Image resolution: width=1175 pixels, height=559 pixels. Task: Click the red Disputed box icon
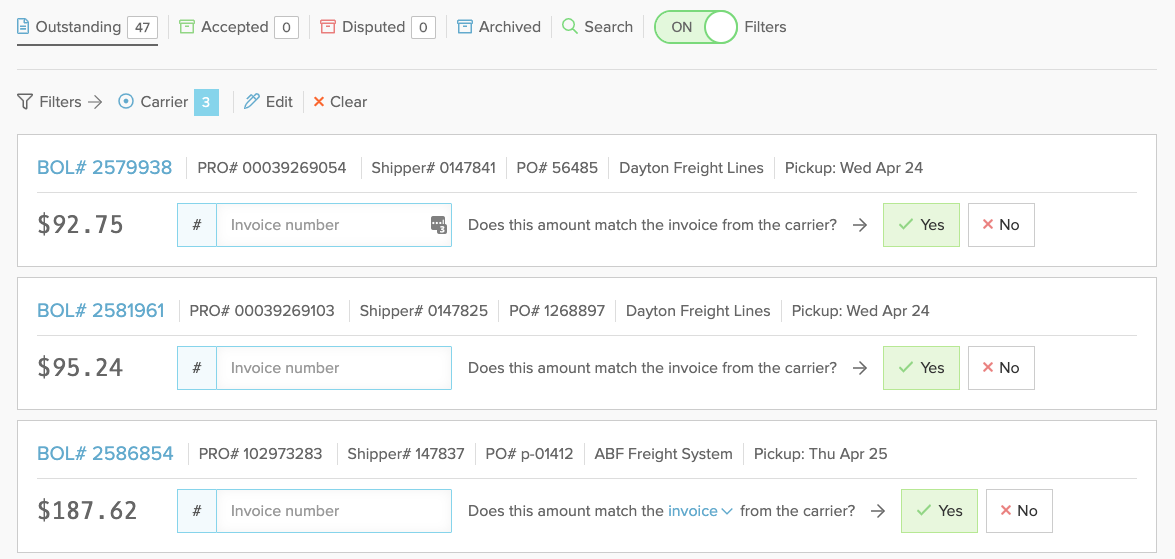click(327, 27)
